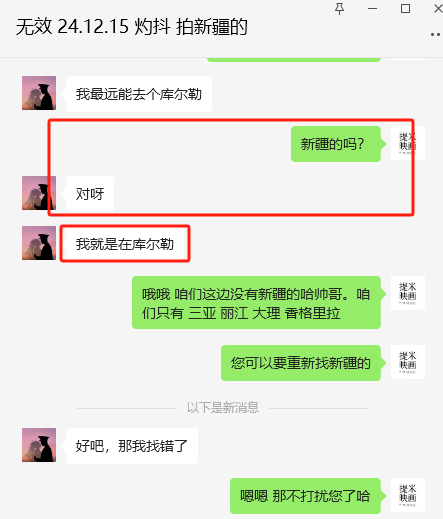
Task: Click sender avatar next to 我最远能去个库尔勒
Action: pyautogui.click(x=39, y=93)
